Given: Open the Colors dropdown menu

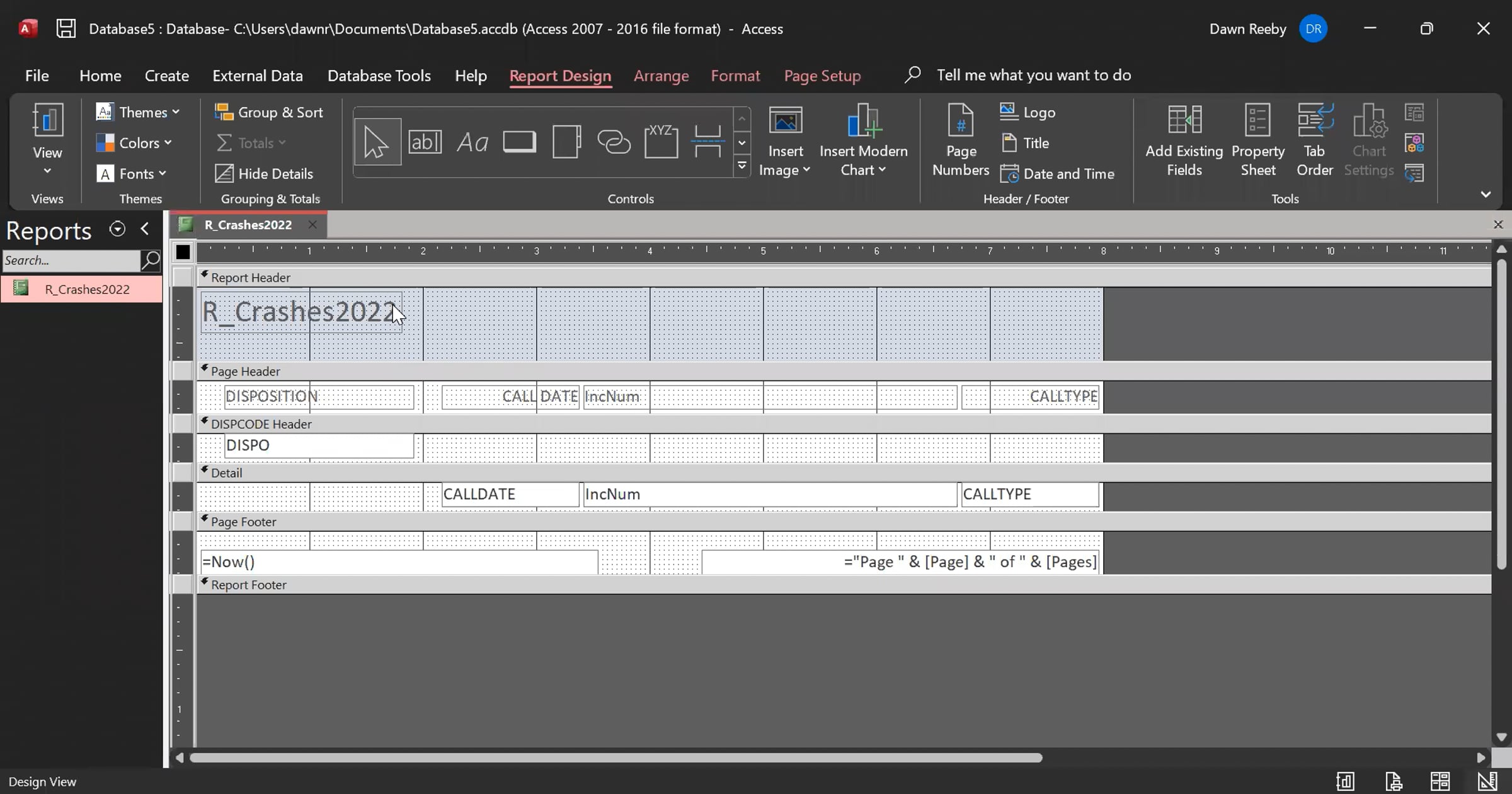Looking at the screenshot, I should click(x=134, y=143).
